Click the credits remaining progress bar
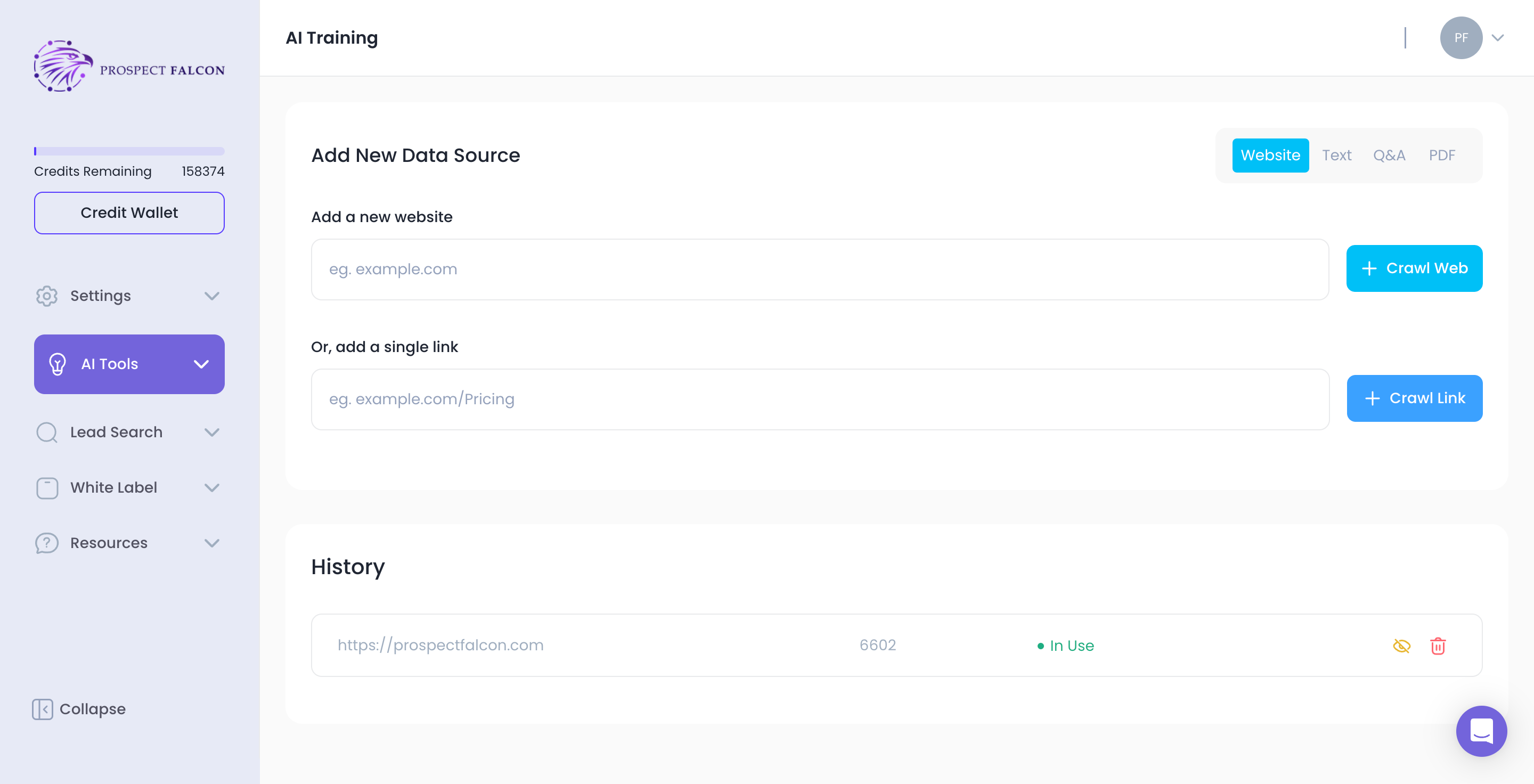 (129, 151)
